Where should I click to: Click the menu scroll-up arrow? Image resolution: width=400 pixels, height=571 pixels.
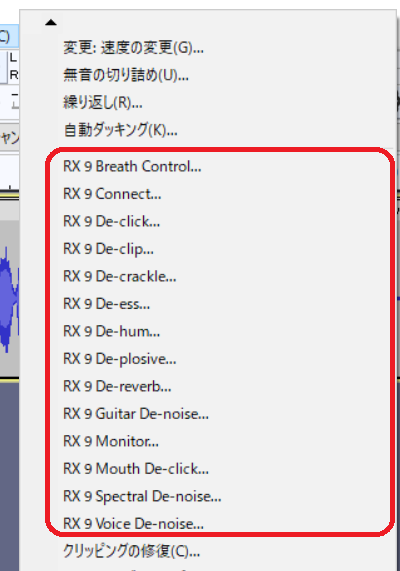51,23
